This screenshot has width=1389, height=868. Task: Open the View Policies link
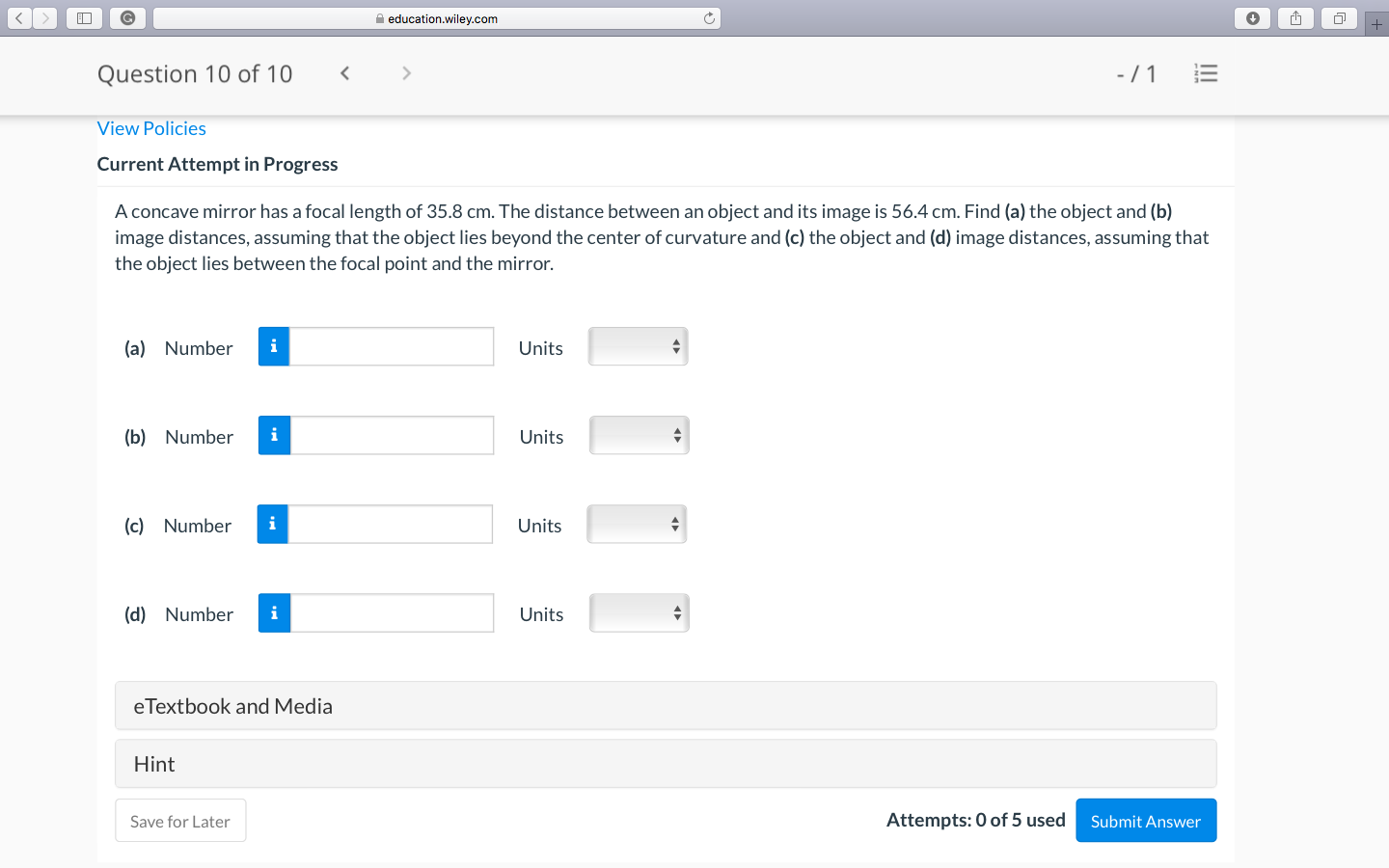pos(151,128)
